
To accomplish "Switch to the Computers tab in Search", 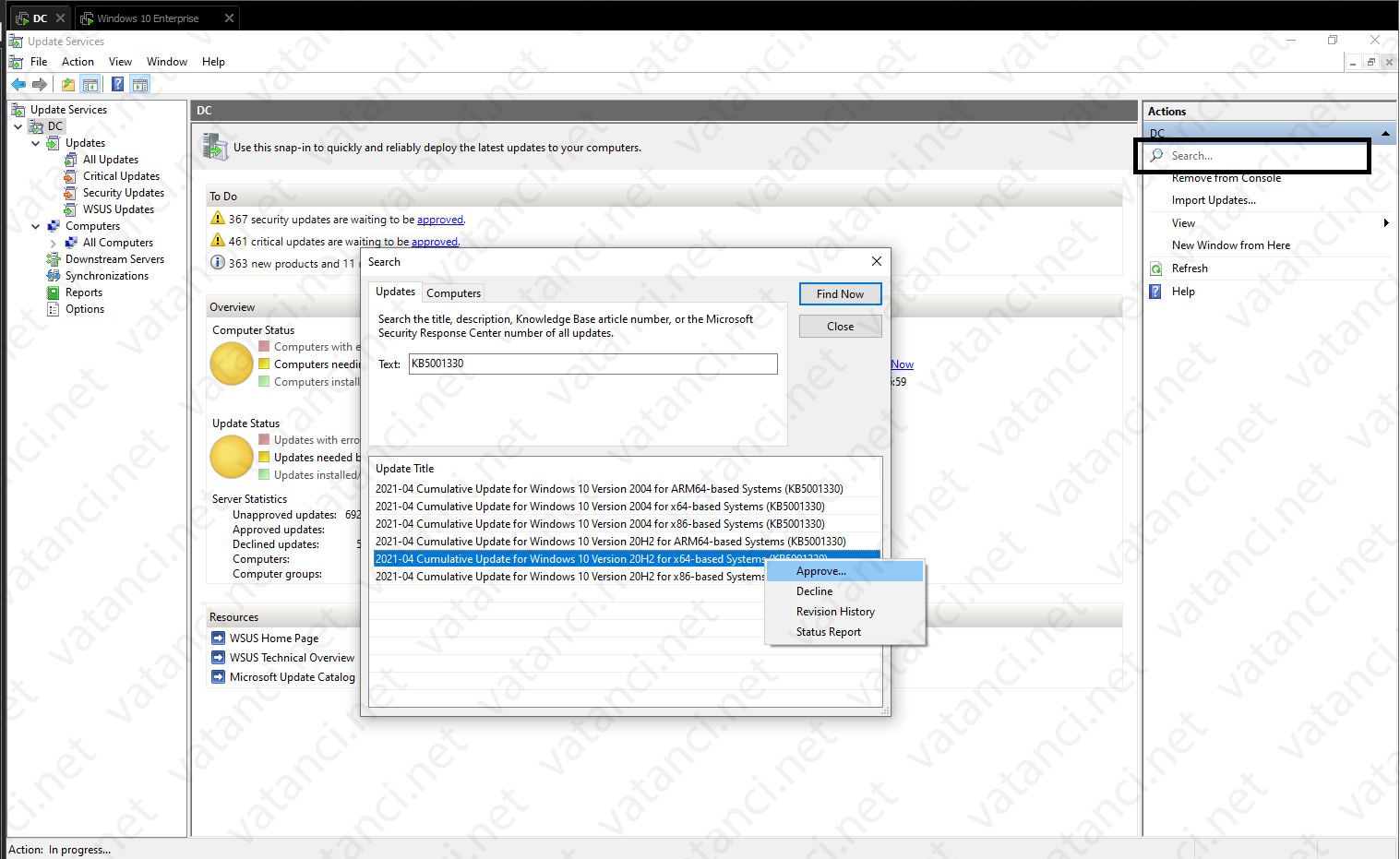I will click(x=453, y=293).
